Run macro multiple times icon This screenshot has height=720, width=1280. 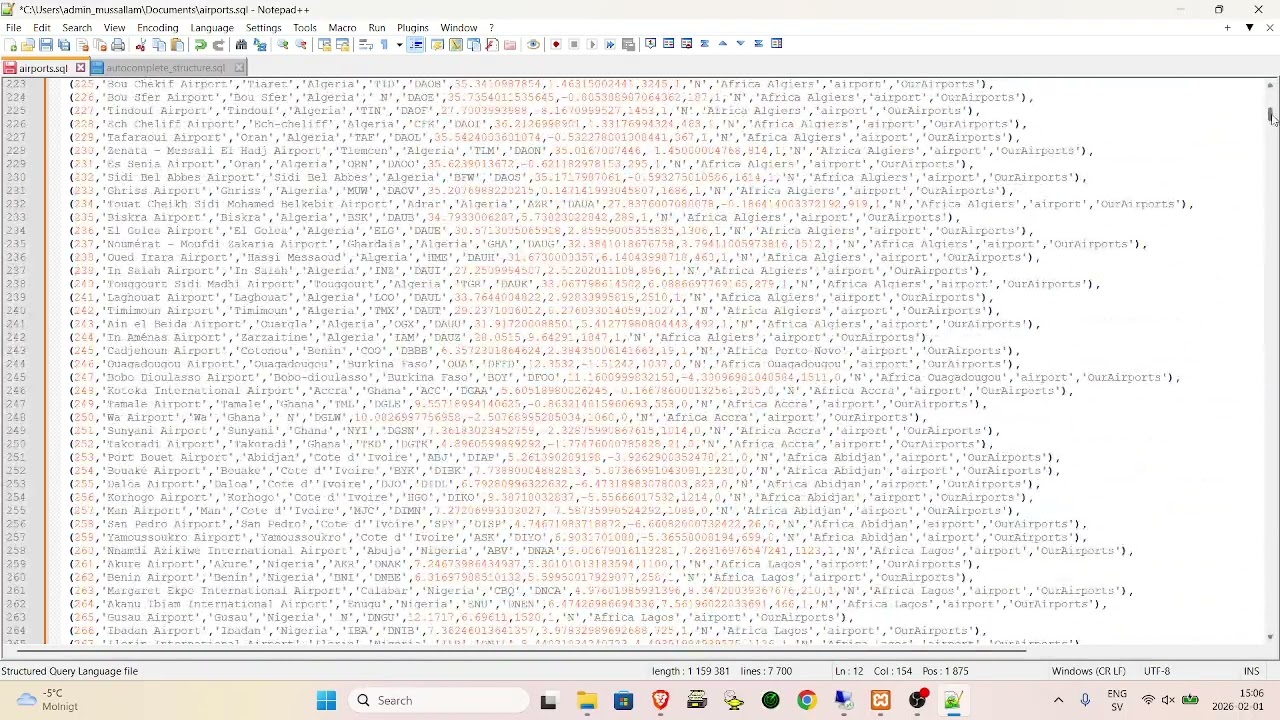click(x=610, y=44)
